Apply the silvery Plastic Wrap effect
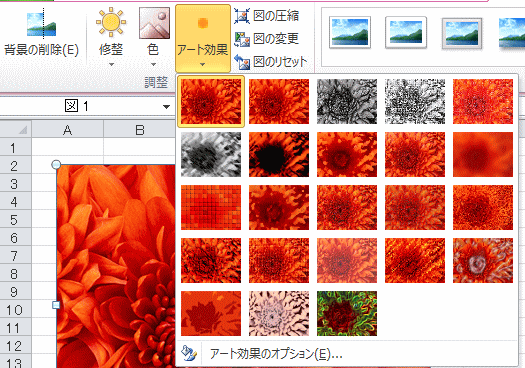Screen dimensions: 525x368 pyautogui.click(x=483, y=261)
